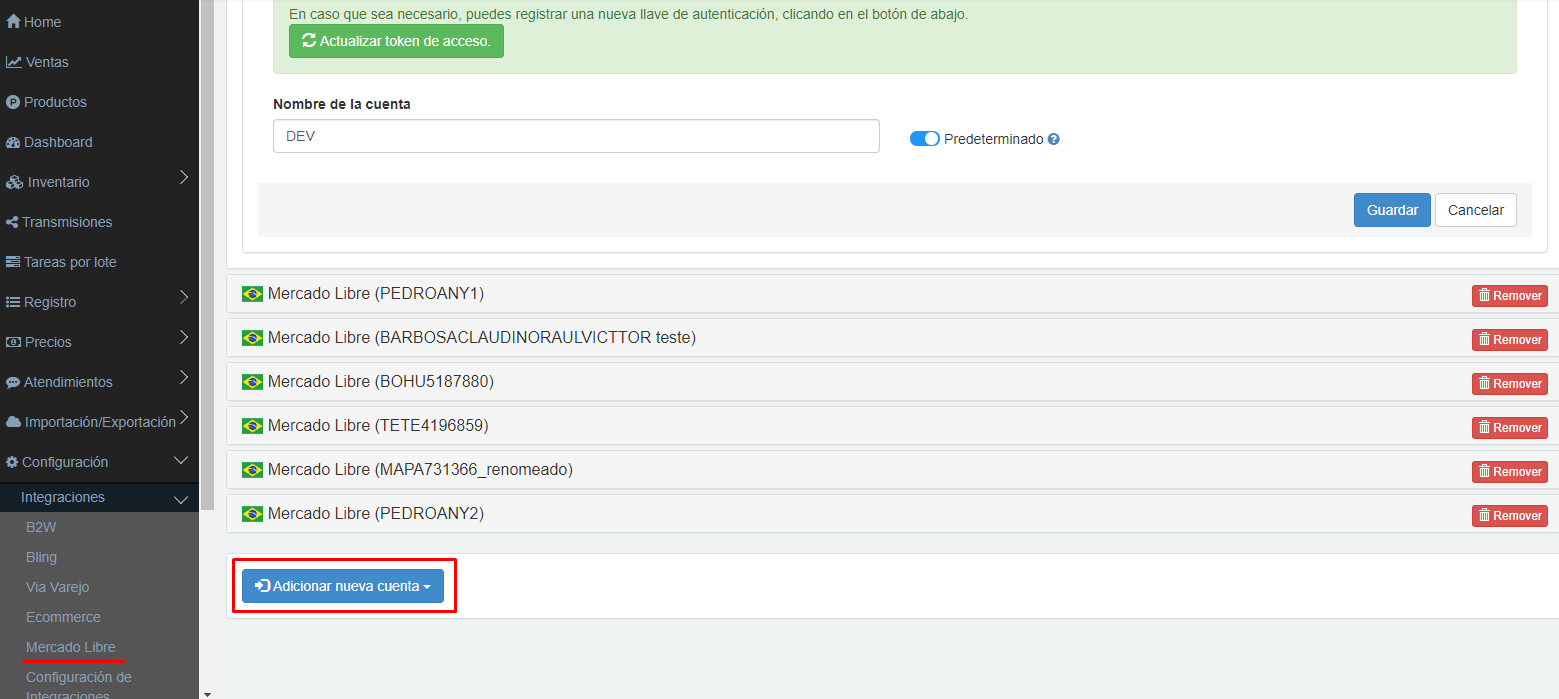Viewport: 1559px width, 699px height.
Task: Open the Adicionar nueva cuenta dropdown
Action: tap(343, 586)
